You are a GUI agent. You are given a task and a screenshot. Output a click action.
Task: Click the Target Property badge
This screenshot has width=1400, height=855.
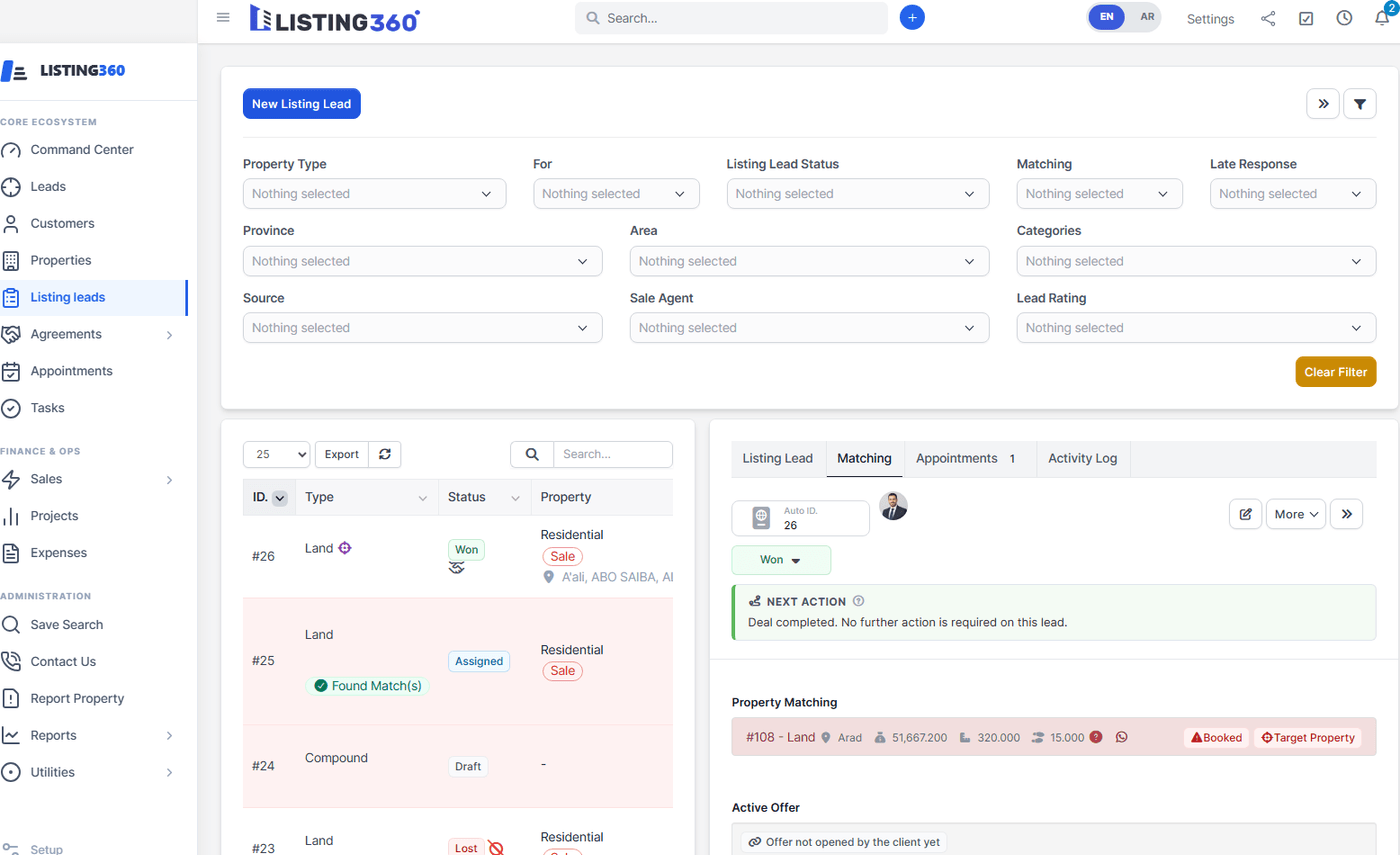tap(1308, 737)
